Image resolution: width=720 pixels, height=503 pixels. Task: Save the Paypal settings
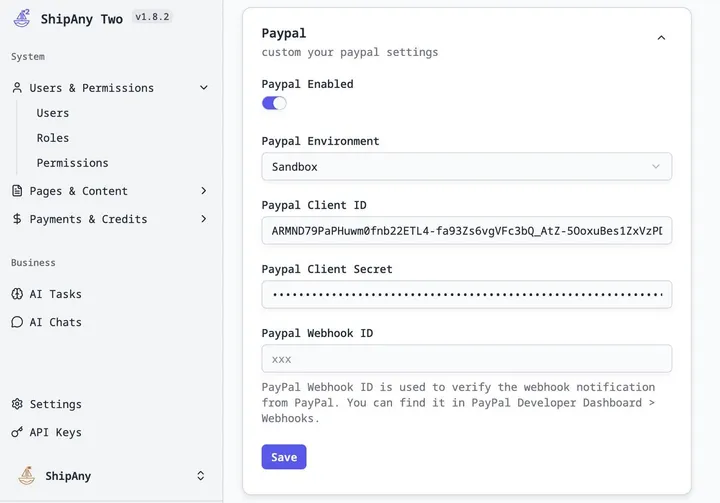pyautogui.click(x=284, y=457)
